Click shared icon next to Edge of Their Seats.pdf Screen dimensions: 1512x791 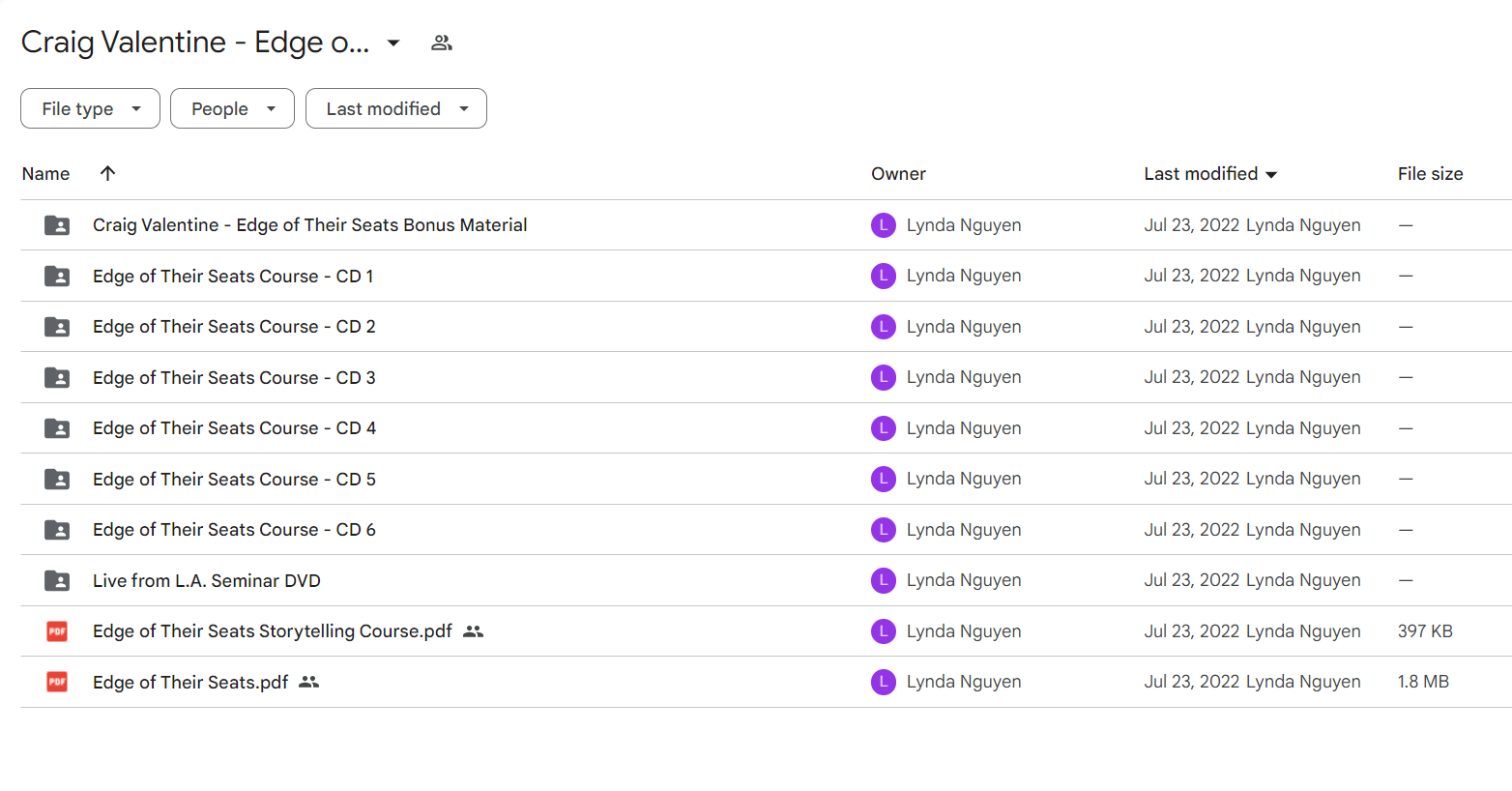tap(308, 682)
